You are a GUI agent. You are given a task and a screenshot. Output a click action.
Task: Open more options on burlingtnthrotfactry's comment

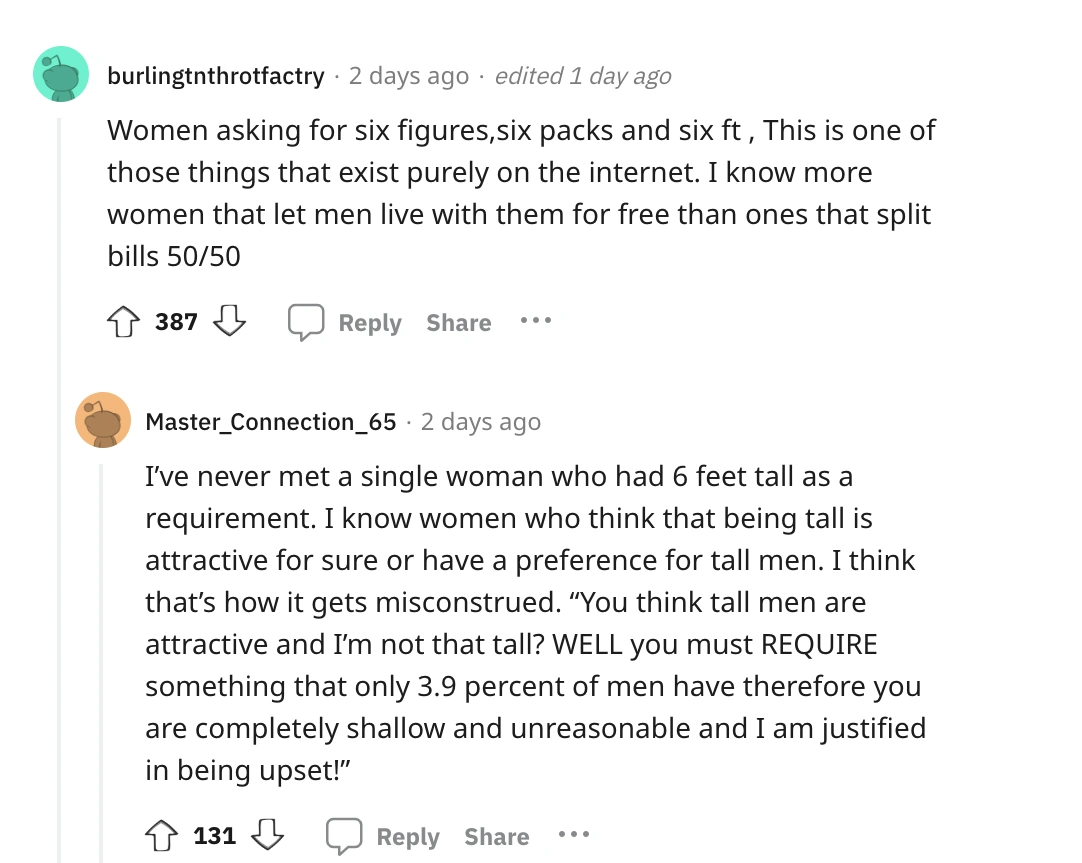pos(535,322)
